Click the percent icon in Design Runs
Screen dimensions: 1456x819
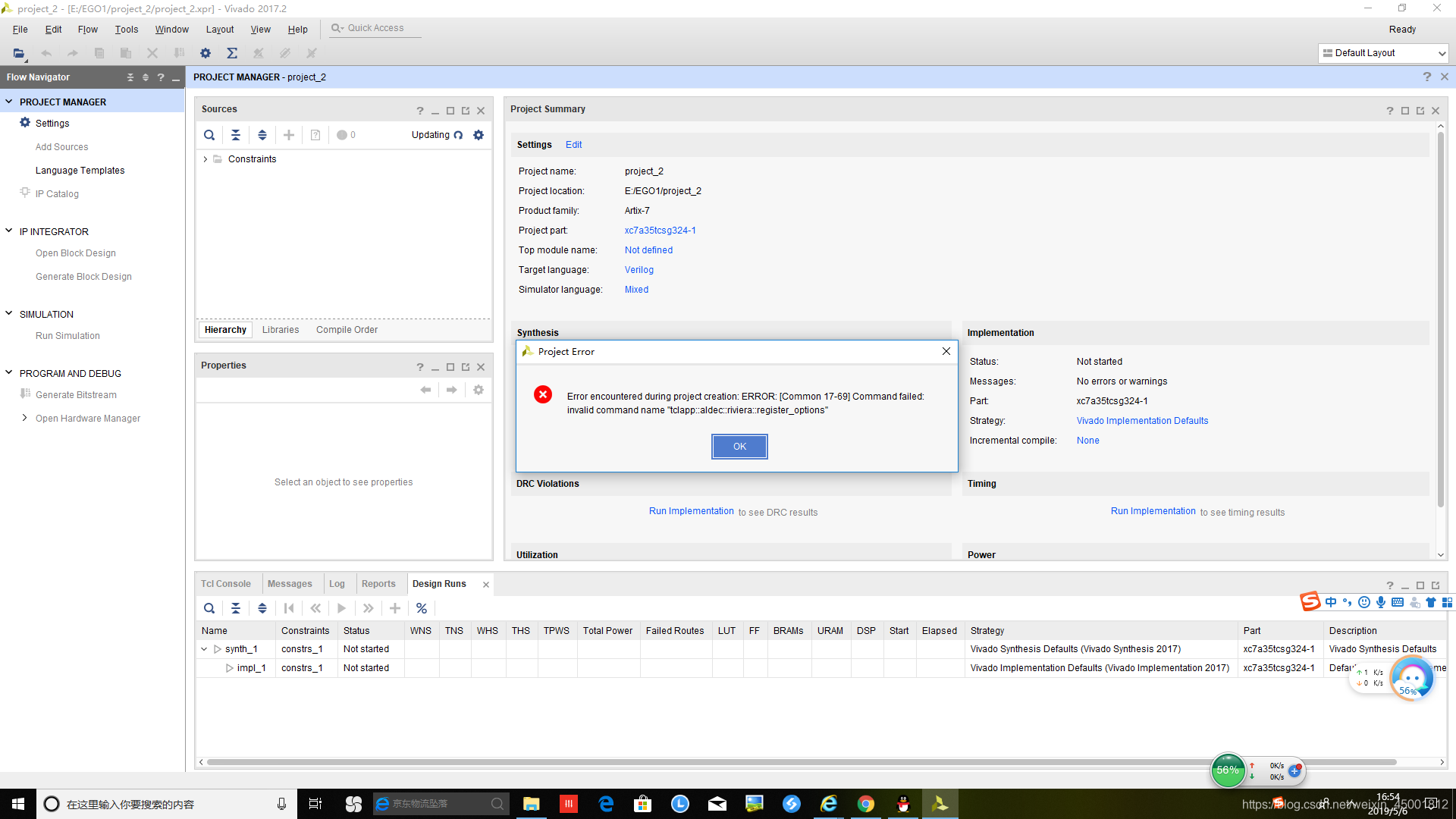[x=422, y=608]
